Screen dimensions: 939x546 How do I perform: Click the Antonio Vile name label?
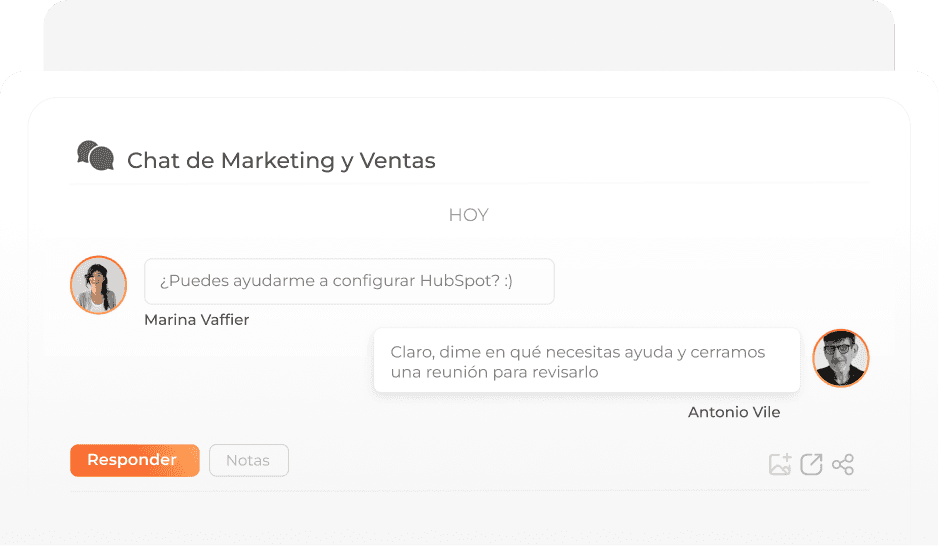tap(734, 412)
